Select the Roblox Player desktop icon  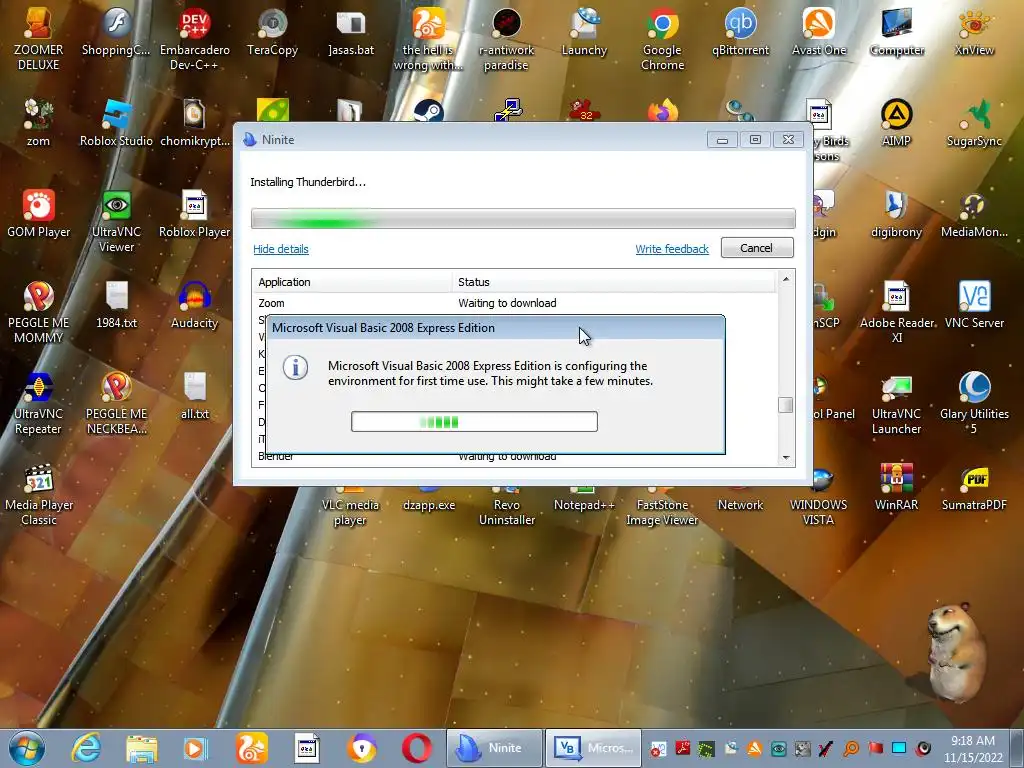tap(194, 214)
